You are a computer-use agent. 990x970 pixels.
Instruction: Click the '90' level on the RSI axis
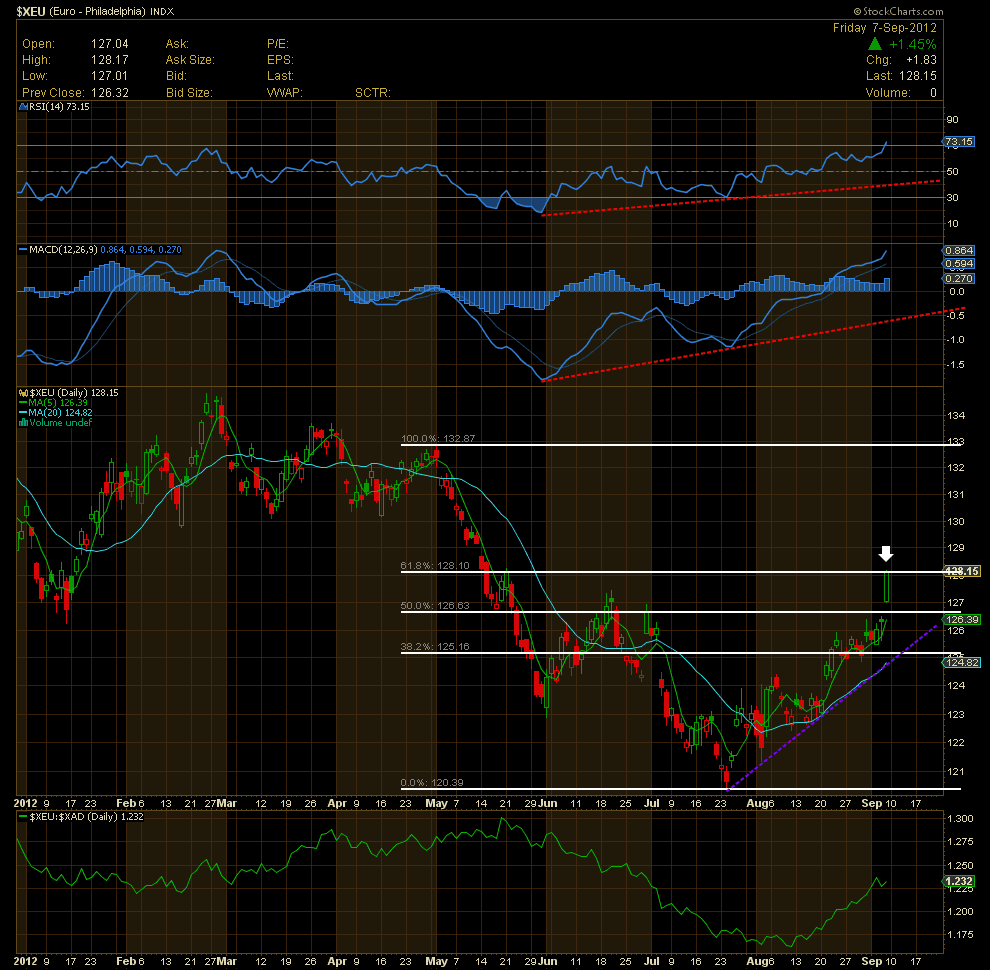point(952,120)
